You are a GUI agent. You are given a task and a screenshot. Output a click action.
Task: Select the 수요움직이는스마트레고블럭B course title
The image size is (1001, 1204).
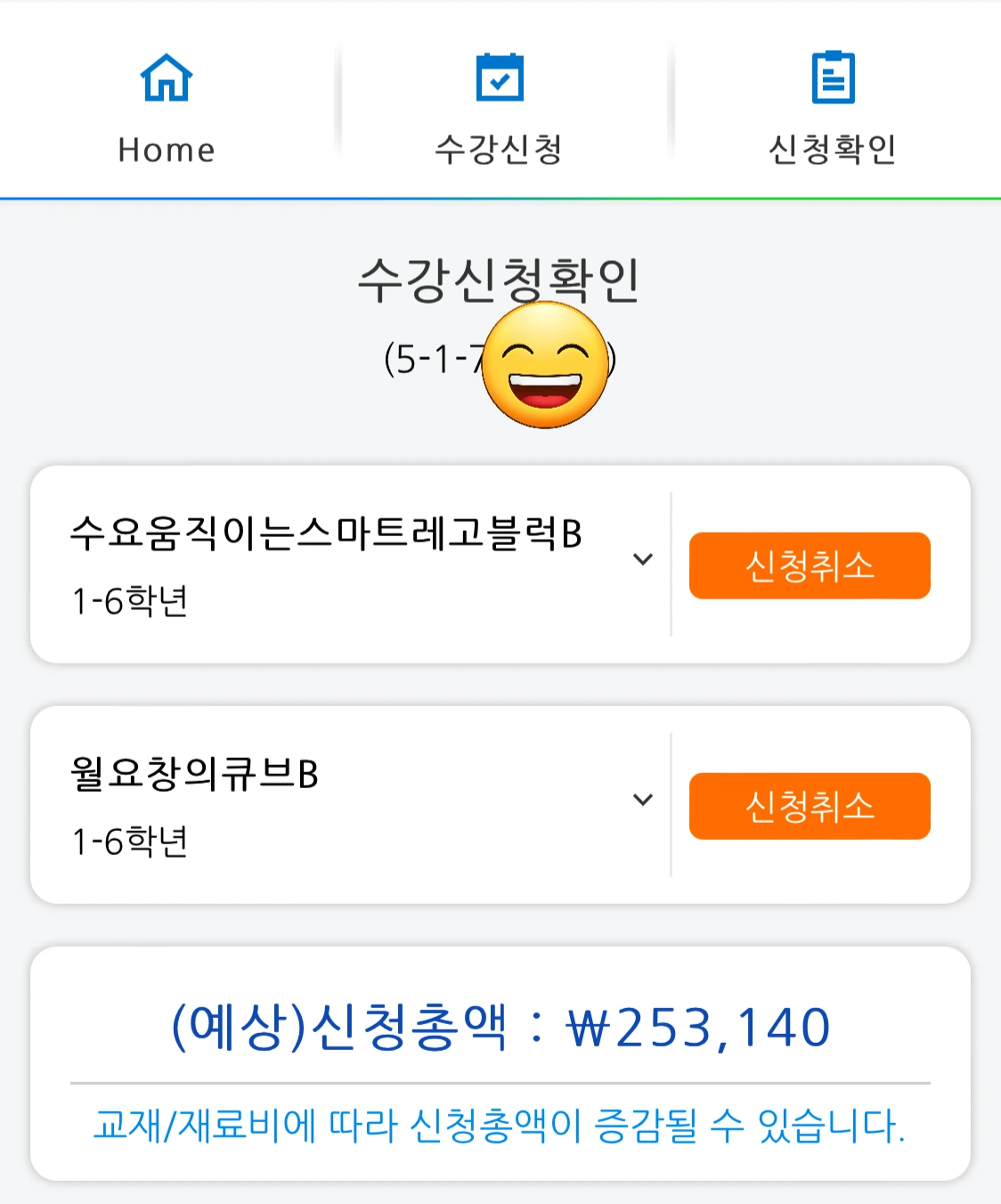(326, 533)
